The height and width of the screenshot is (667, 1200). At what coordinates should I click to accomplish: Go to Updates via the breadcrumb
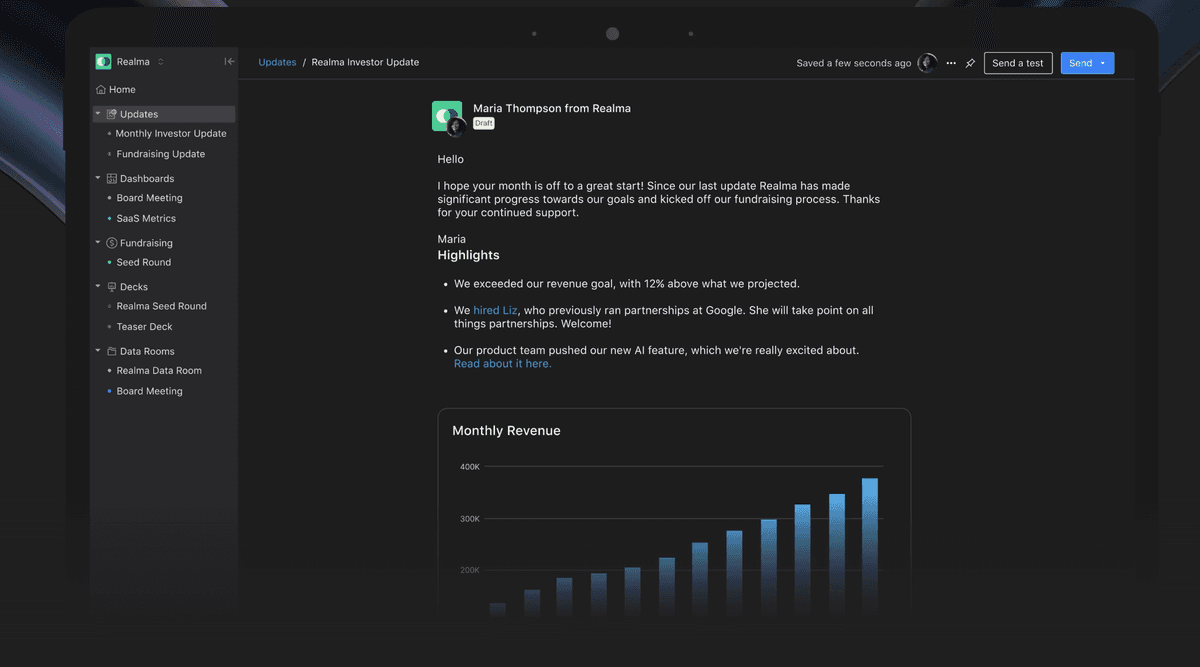click(277, 62)
